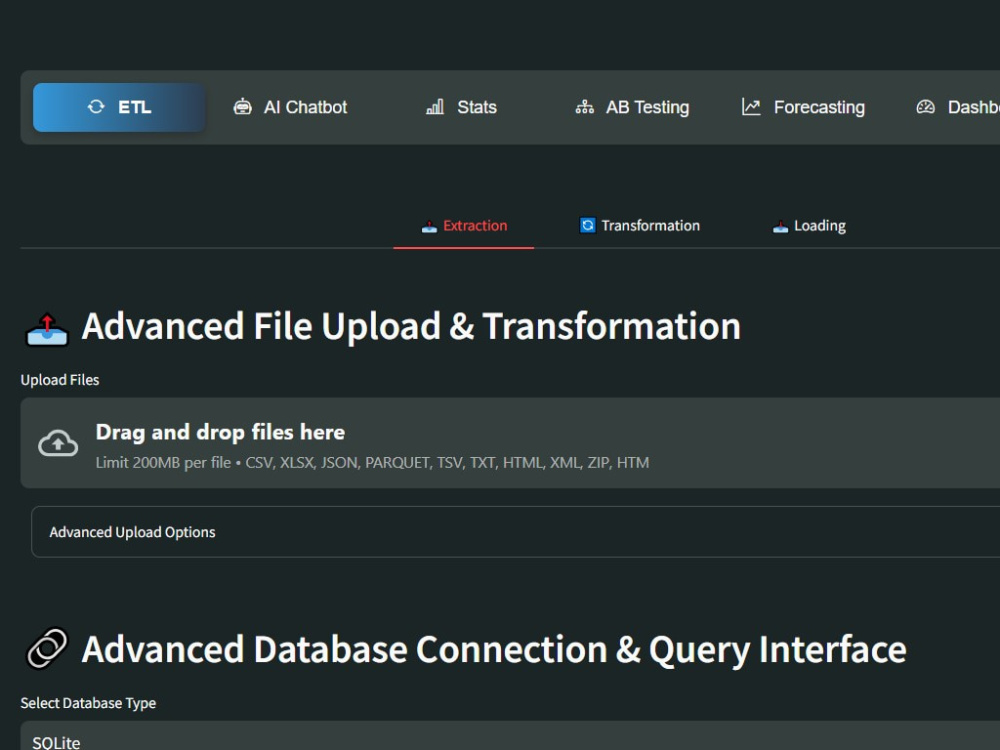Click the blue sync icon on Transformation
Screen dimensions: 1000x750
[x=587, y=225]
